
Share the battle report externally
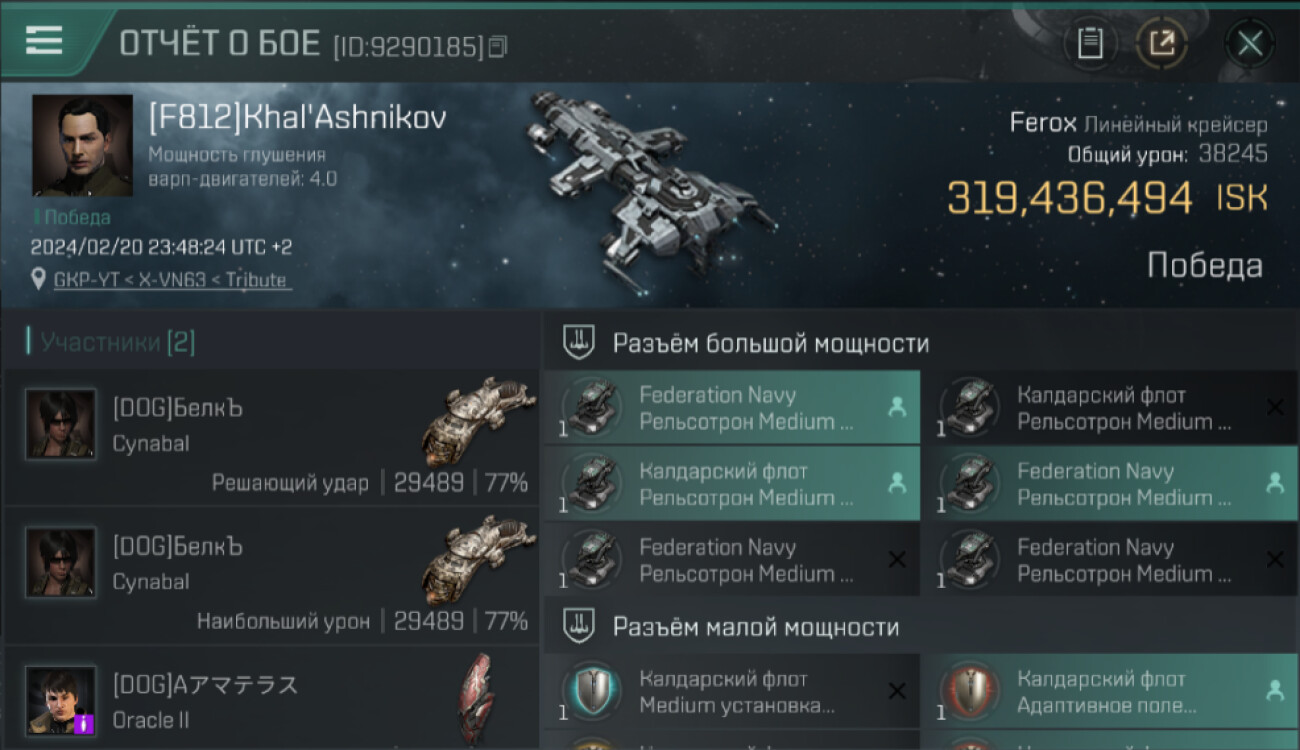(x=1162, y=43)
